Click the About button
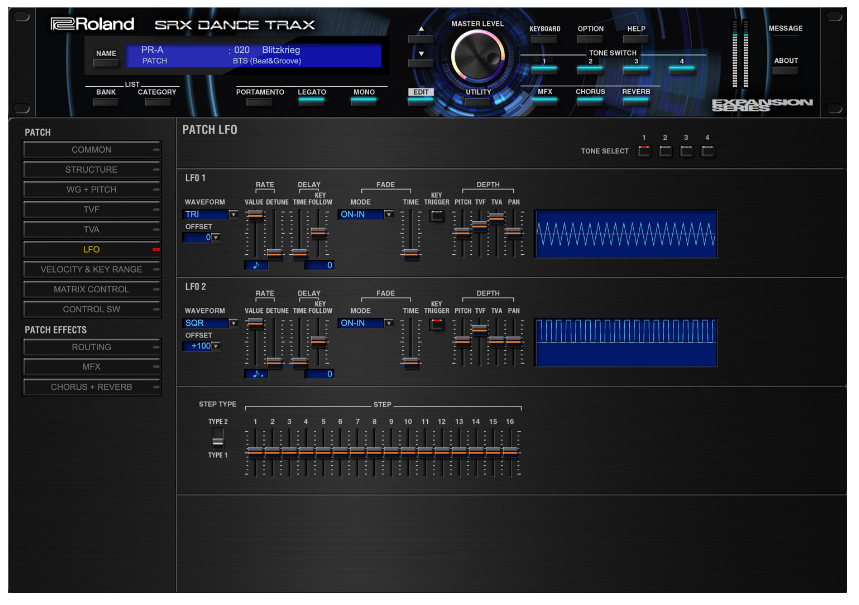 pos(786,70)
